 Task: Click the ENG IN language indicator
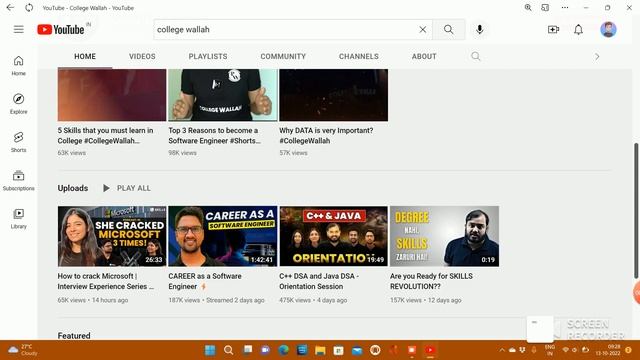coord(550,350)
